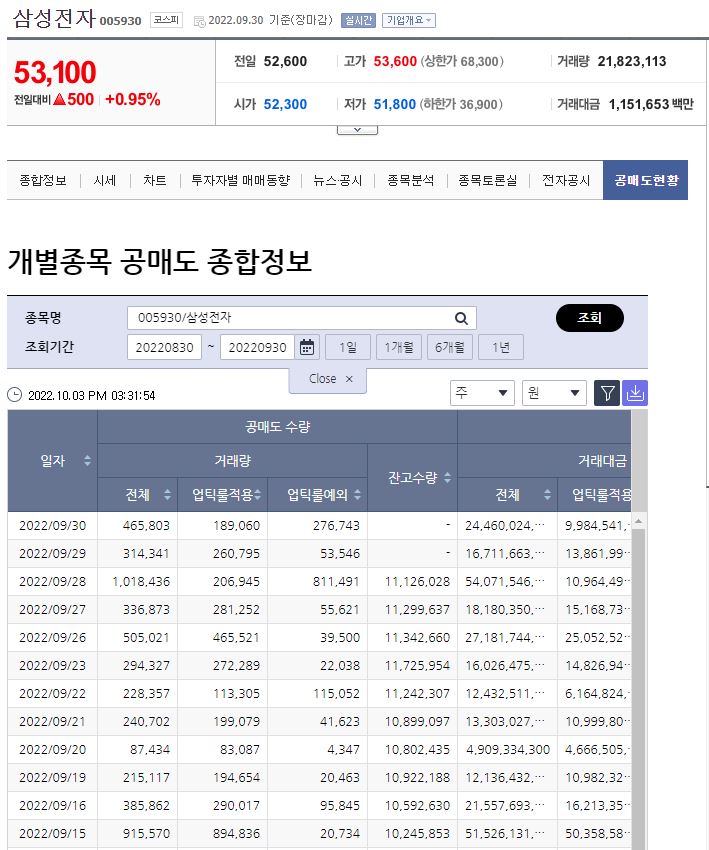Click the trading volume 21,823,113 value
Image resolution: width=709 pixels, height=850 pixels.
pos(631,61)
